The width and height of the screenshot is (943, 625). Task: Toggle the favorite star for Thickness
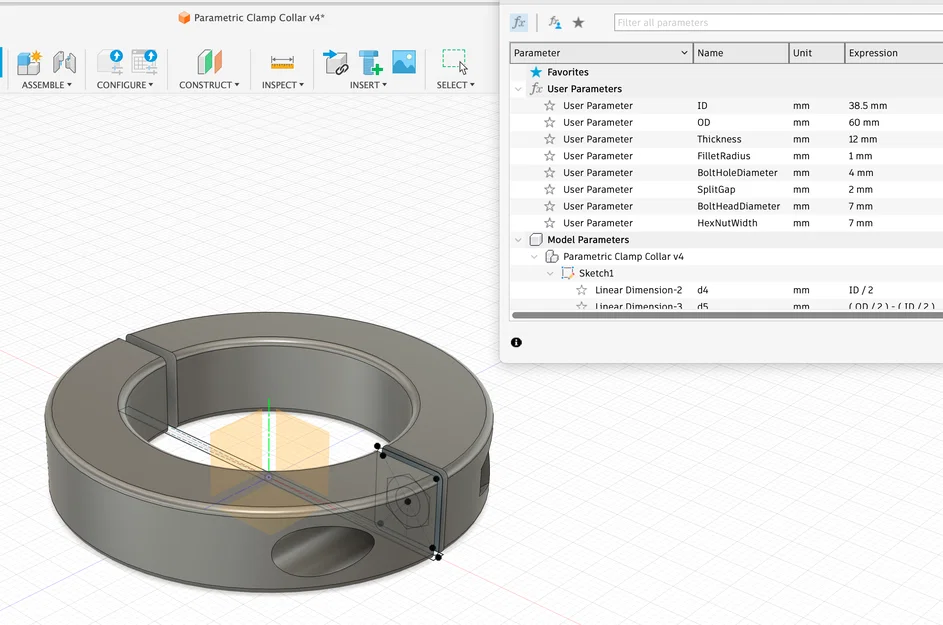pos(548,139)
